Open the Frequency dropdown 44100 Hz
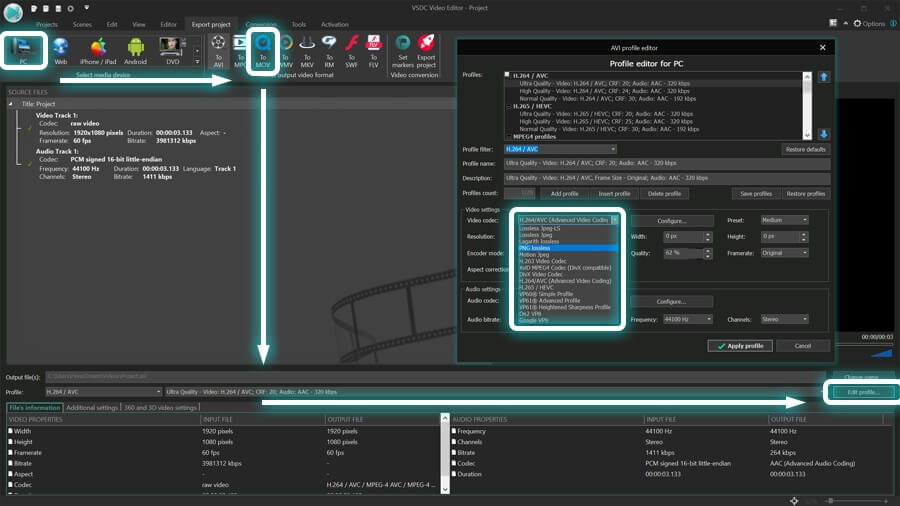Viewport: 900px width, 506px height. point(688,320)
